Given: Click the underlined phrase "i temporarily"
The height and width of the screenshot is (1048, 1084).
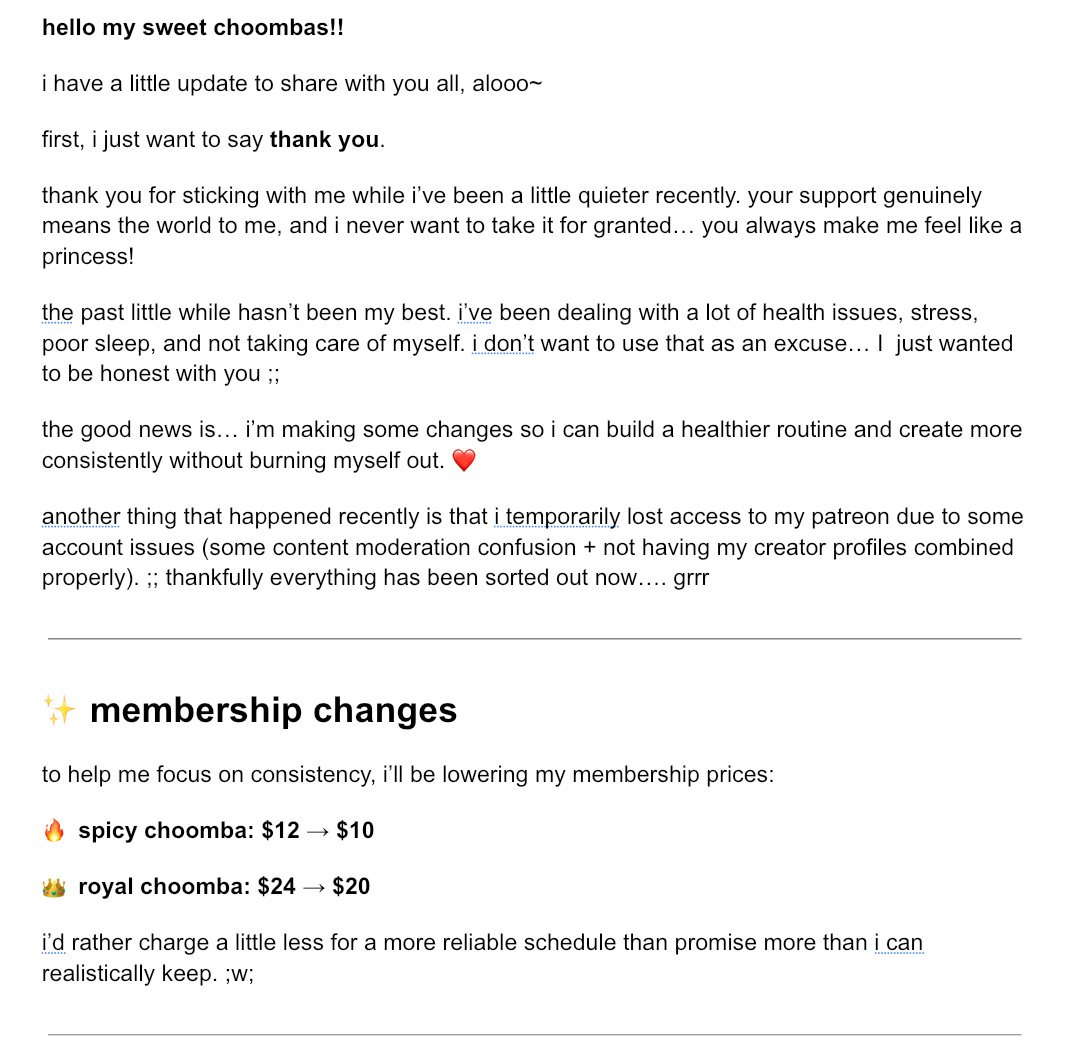Looking at the screenshot, I should (557, 516).
